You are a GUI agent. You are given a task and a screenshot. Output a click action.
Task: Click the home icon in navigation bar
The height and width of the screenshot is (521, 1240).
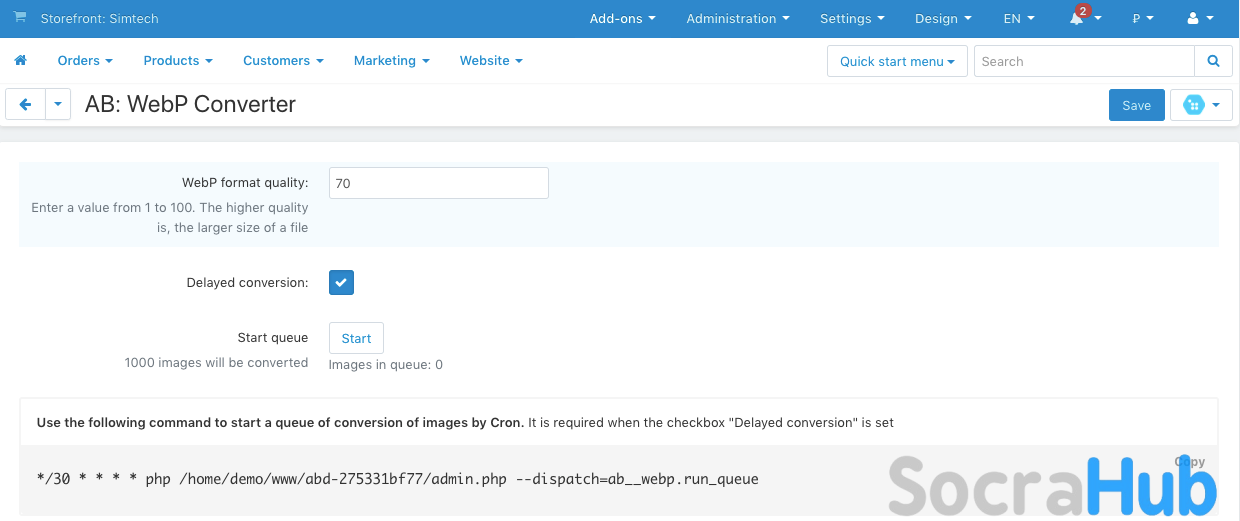click(20, 61)
